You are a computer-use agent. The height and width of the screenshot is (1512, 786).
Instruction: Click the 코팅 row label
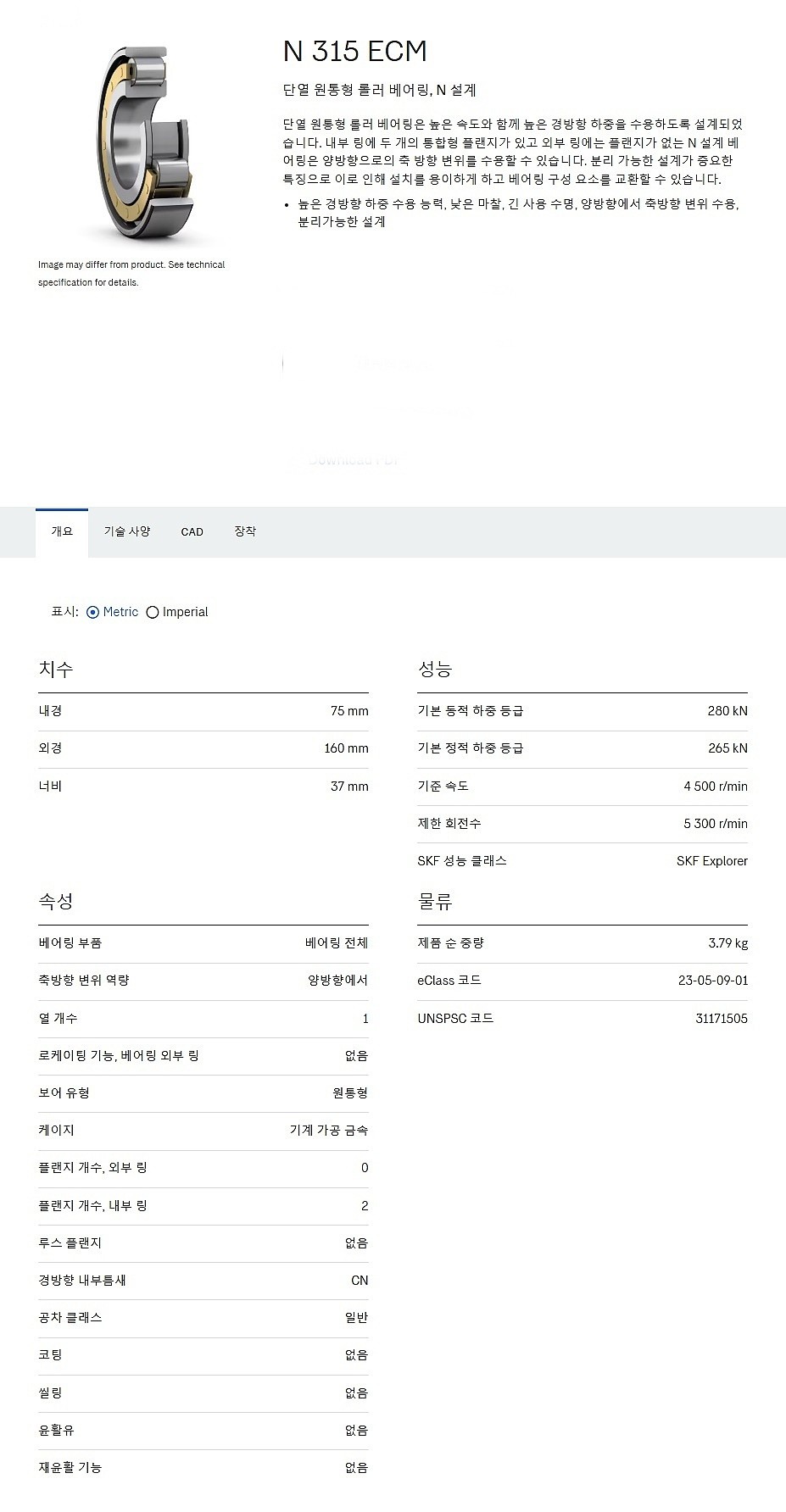50,1355
